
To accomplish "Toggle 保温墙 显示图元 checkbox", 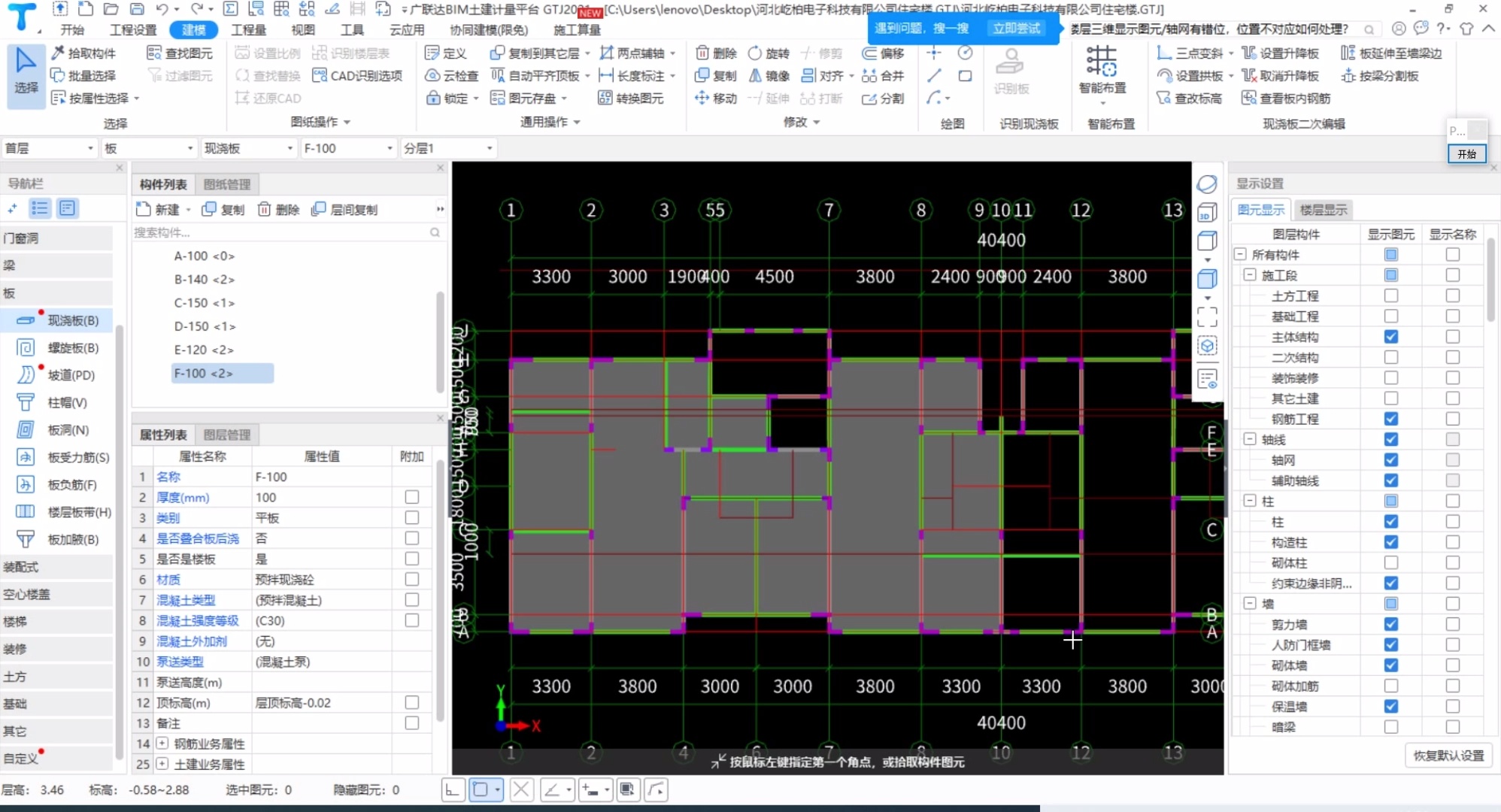I will tap(1391, 706).
